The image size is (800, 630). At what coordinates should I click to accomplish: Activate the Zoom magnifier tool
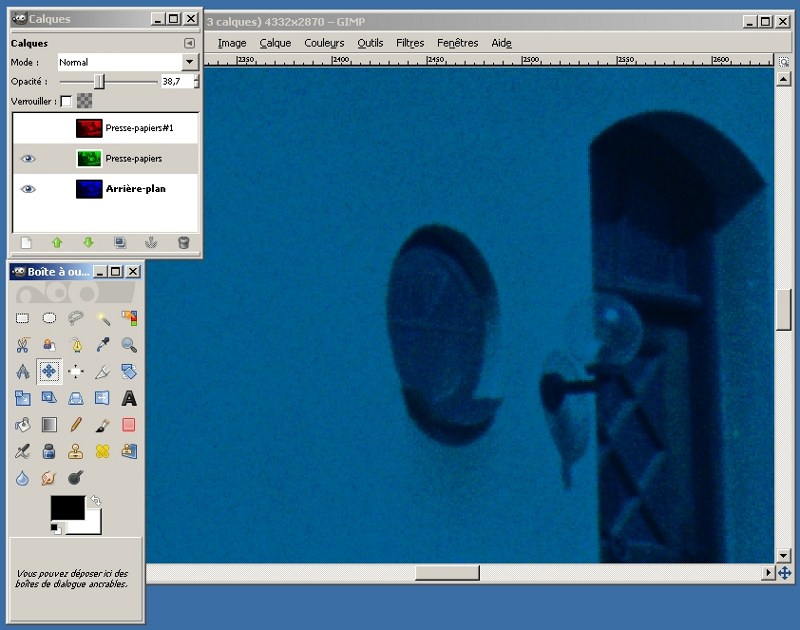[129, 345]
